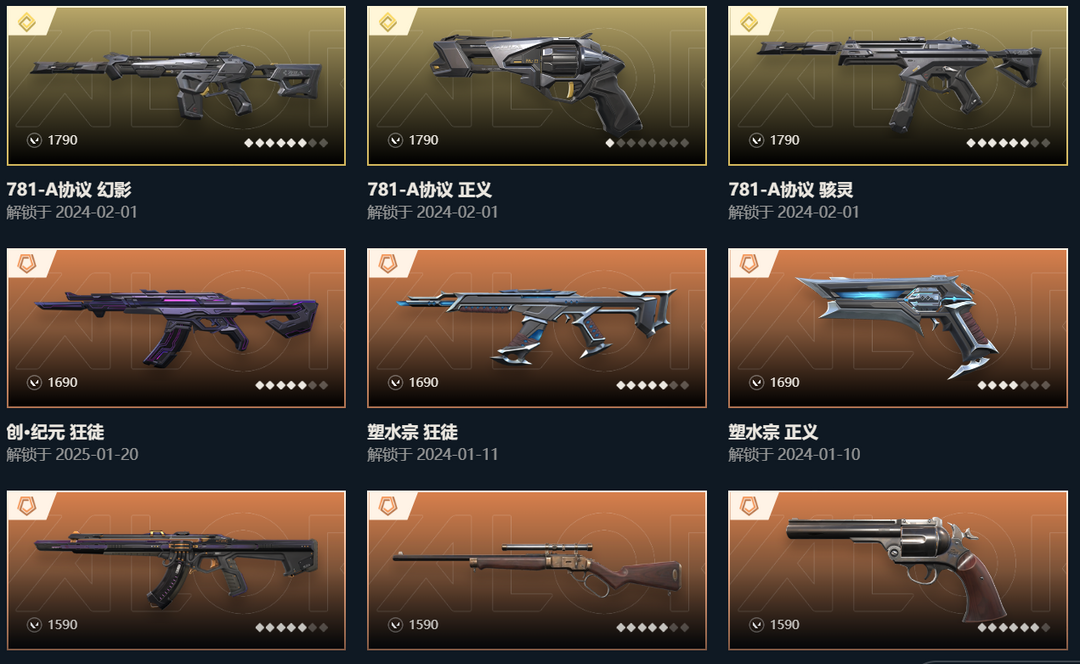Screen dimensions: 1080x664
Task: Click upgrade level dots on 塑水宗 狂徒 card
Action: pos(652,386)
